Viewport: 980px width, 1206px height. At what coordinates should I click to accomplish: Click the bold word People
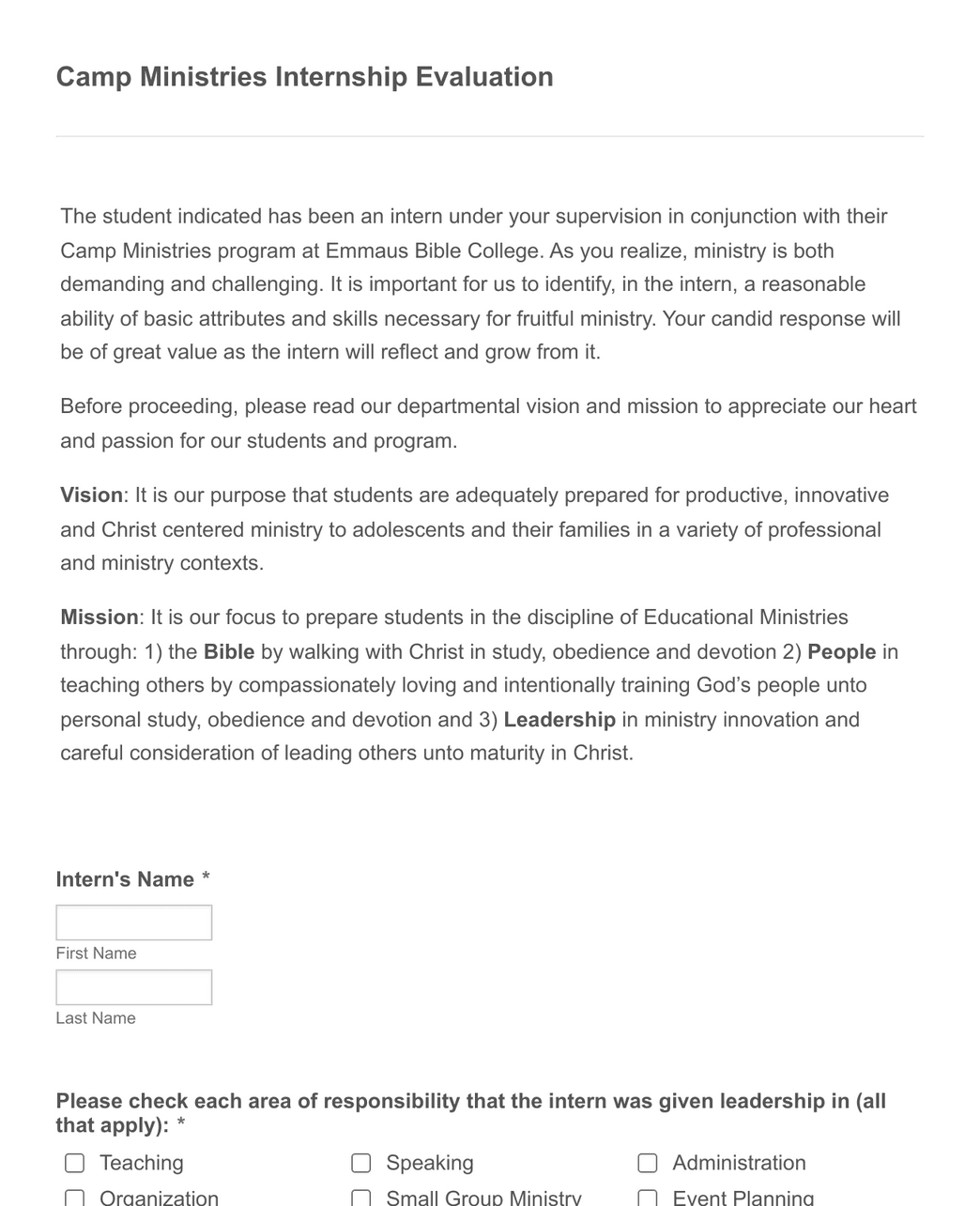[841, 651]
